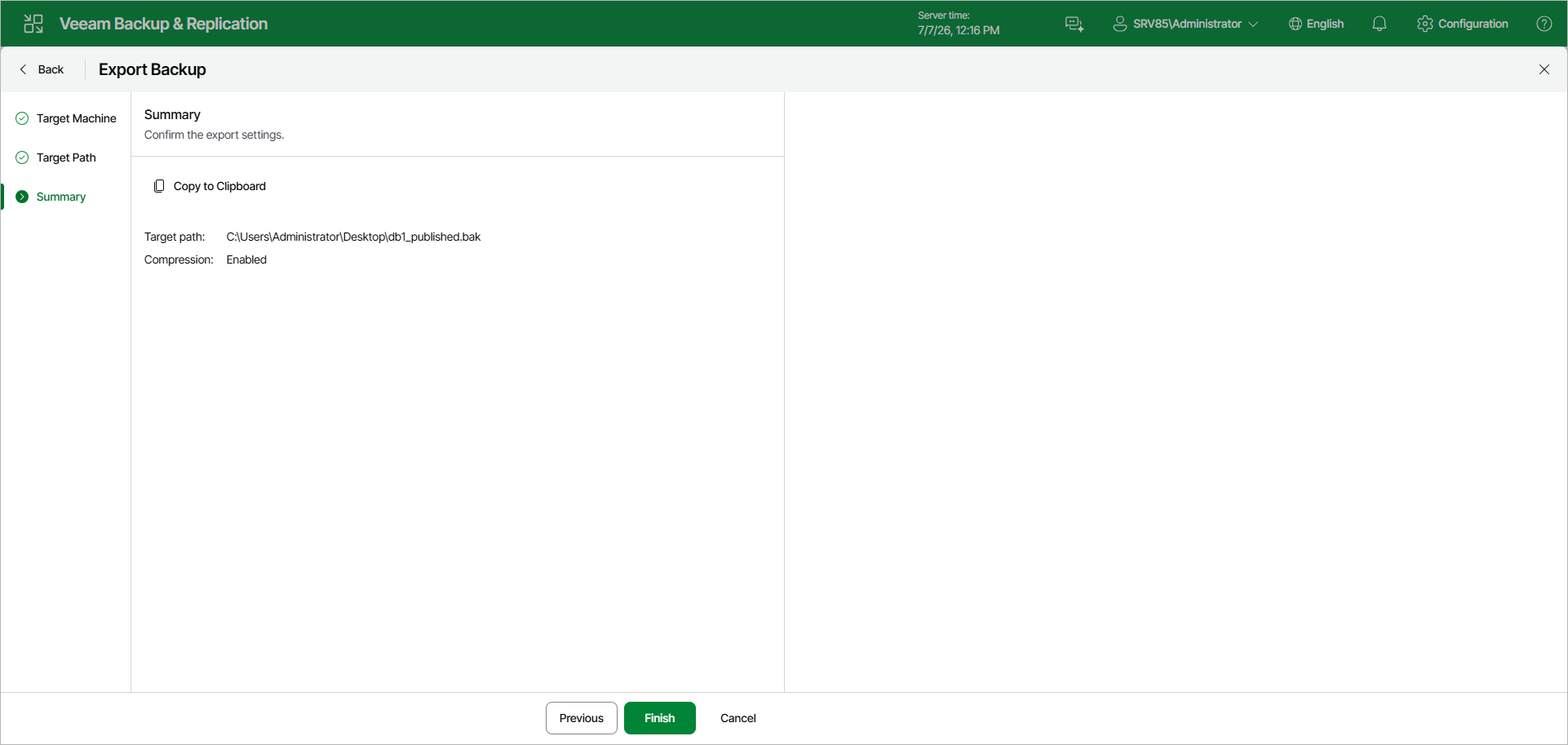The image size is (1568, 745).
Task: Click the Veeam Backup & Replication title
Action: (x=163, y=24)
